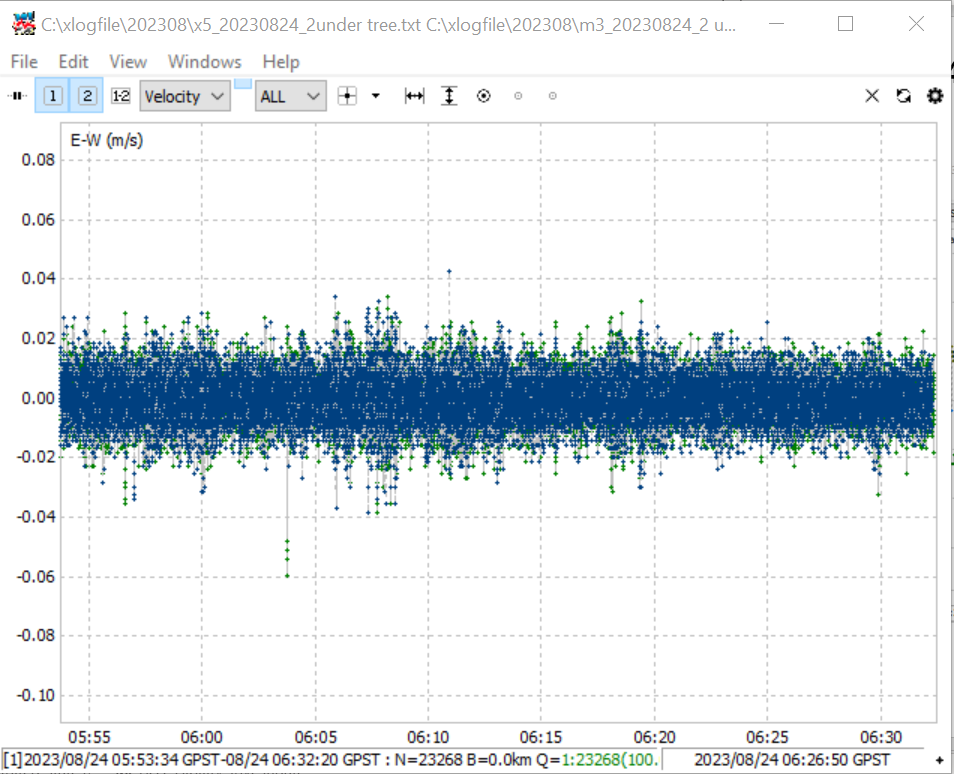The width and height of the screenshot is (954, 774).
Task: Fit the plot horizontally with the arrows icon
Action: (414, 96)
